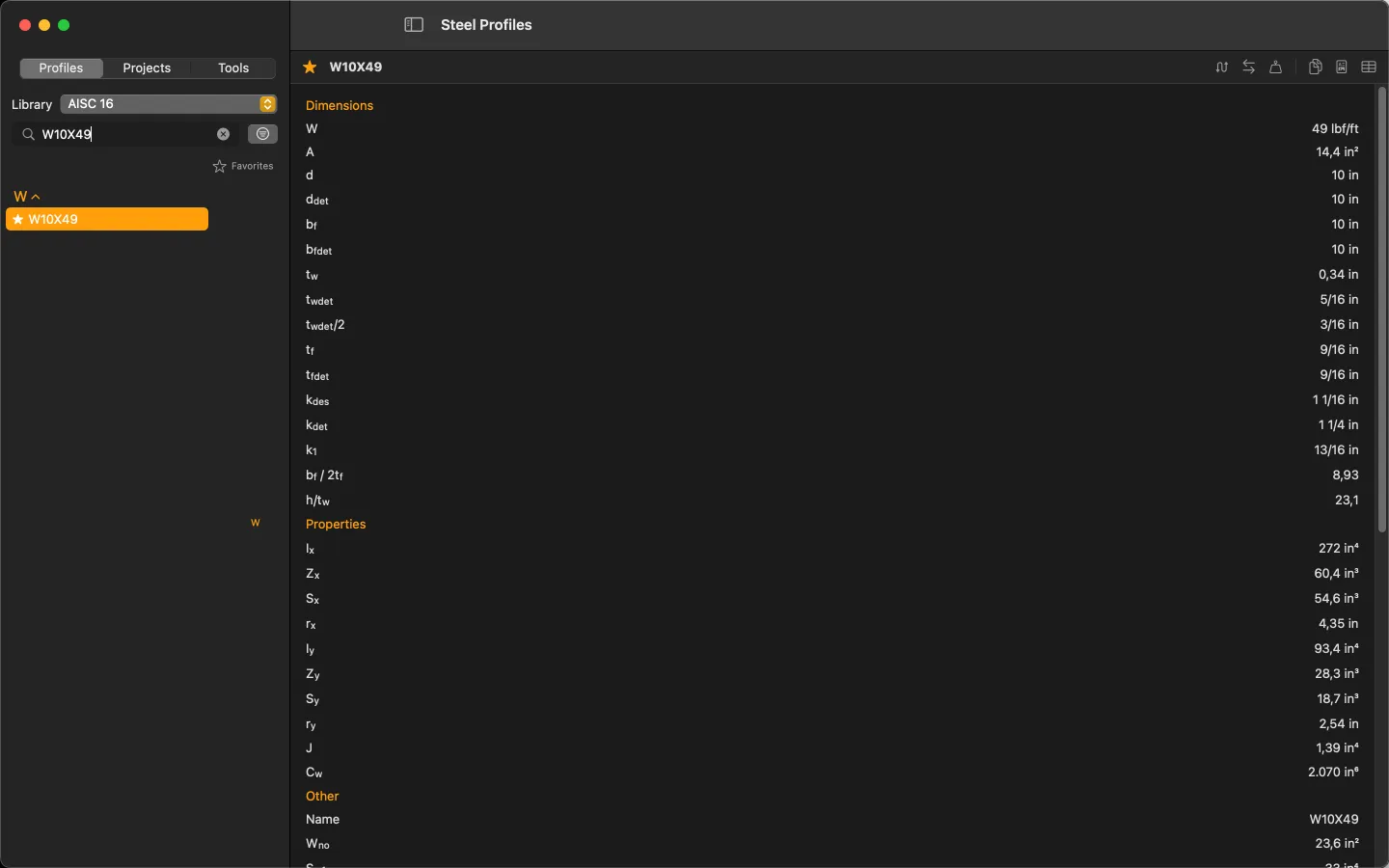Click the orange favorite star beside W10X49 title
The height and width of the screenshot is (868, 1389).
(310, 67)
